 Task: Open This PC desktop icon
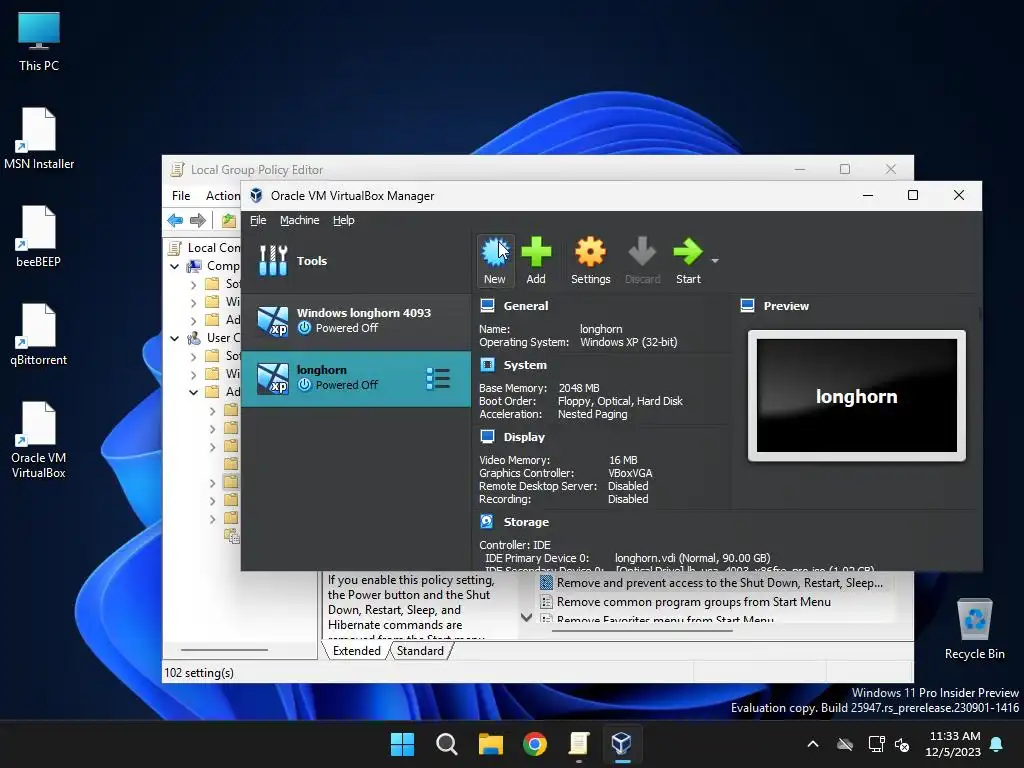[x=39, y=42]
